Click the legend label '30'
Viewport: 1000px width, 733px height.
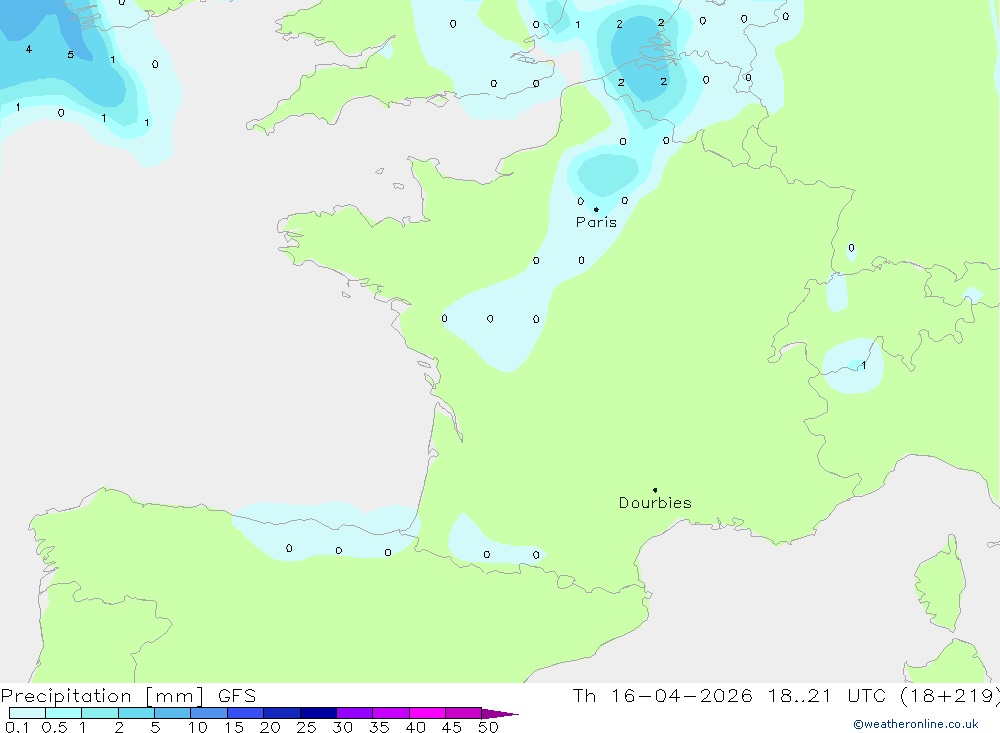pos(343,727)
